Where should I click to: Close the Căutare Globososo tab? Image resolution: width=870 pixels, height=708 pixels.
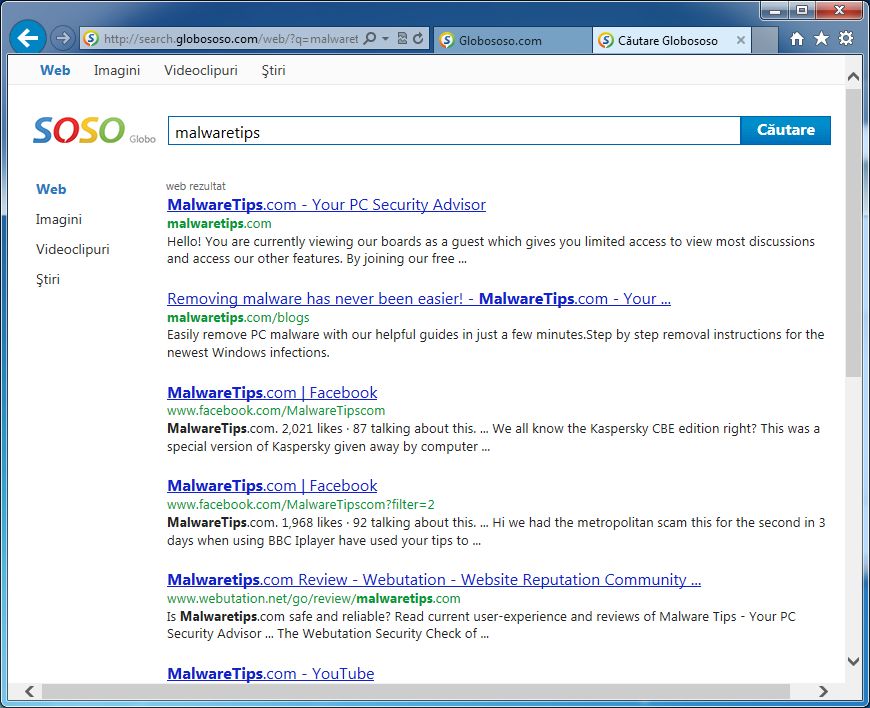[740, 40]
